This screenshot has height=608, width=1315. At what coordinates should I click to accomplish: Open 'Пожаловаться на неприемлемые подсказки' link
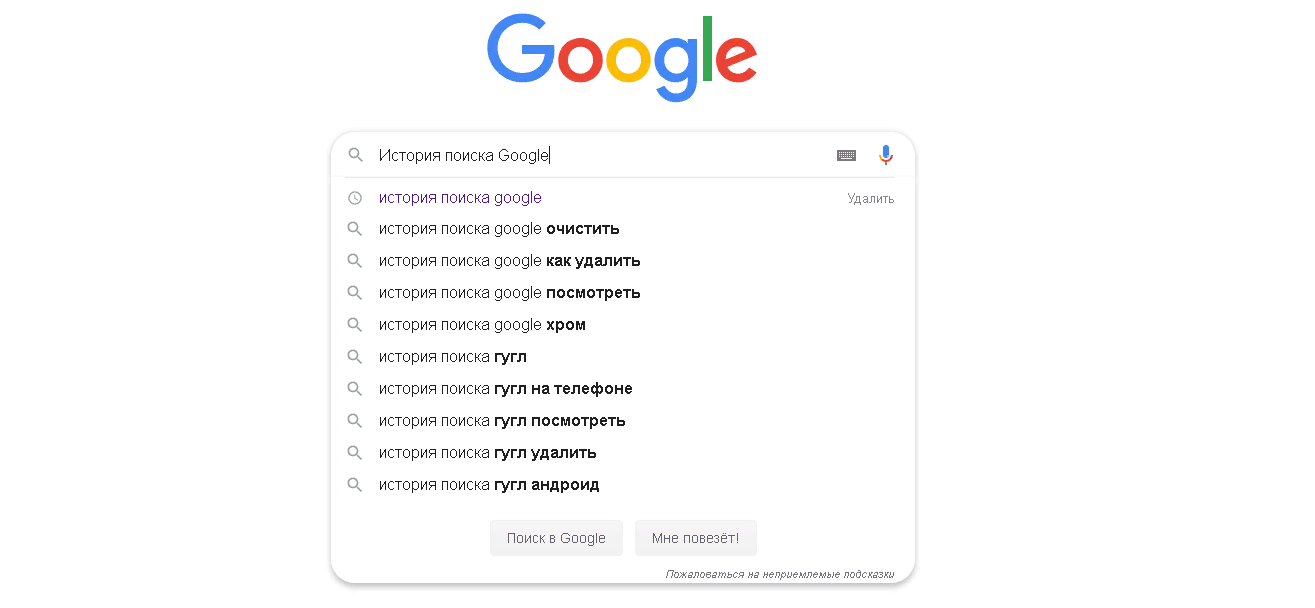tap(779, 574)
